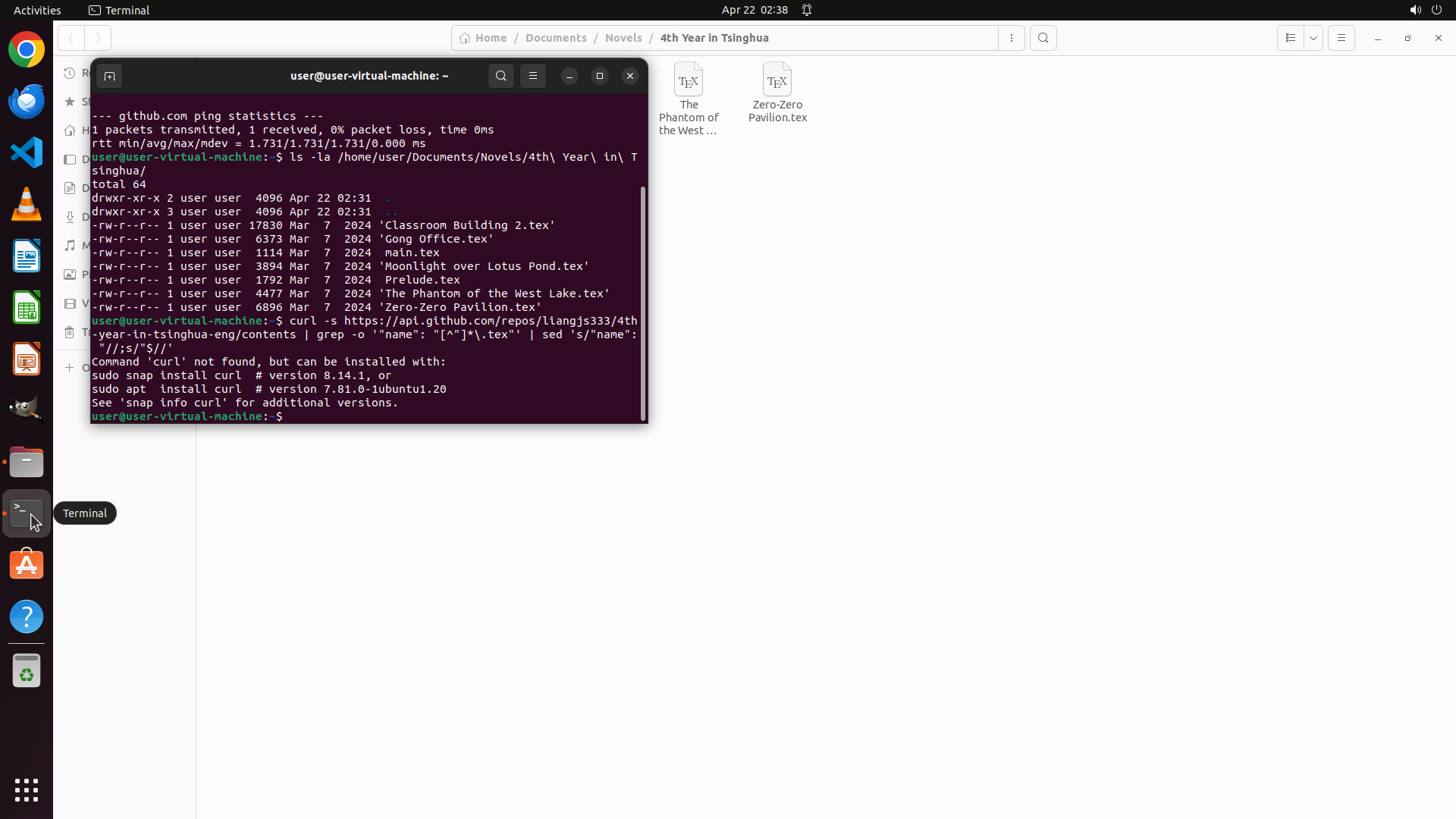
Task: Open a new terminal tab
Action: [109, 76]
